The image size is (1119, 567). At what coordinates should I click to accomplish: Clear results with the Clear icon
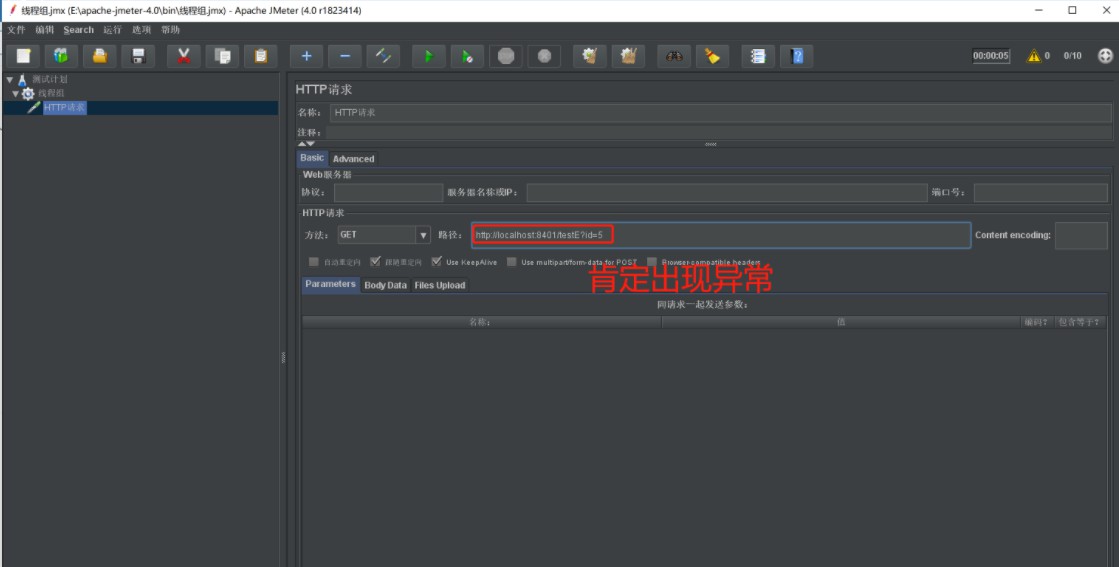pos(589,56)
